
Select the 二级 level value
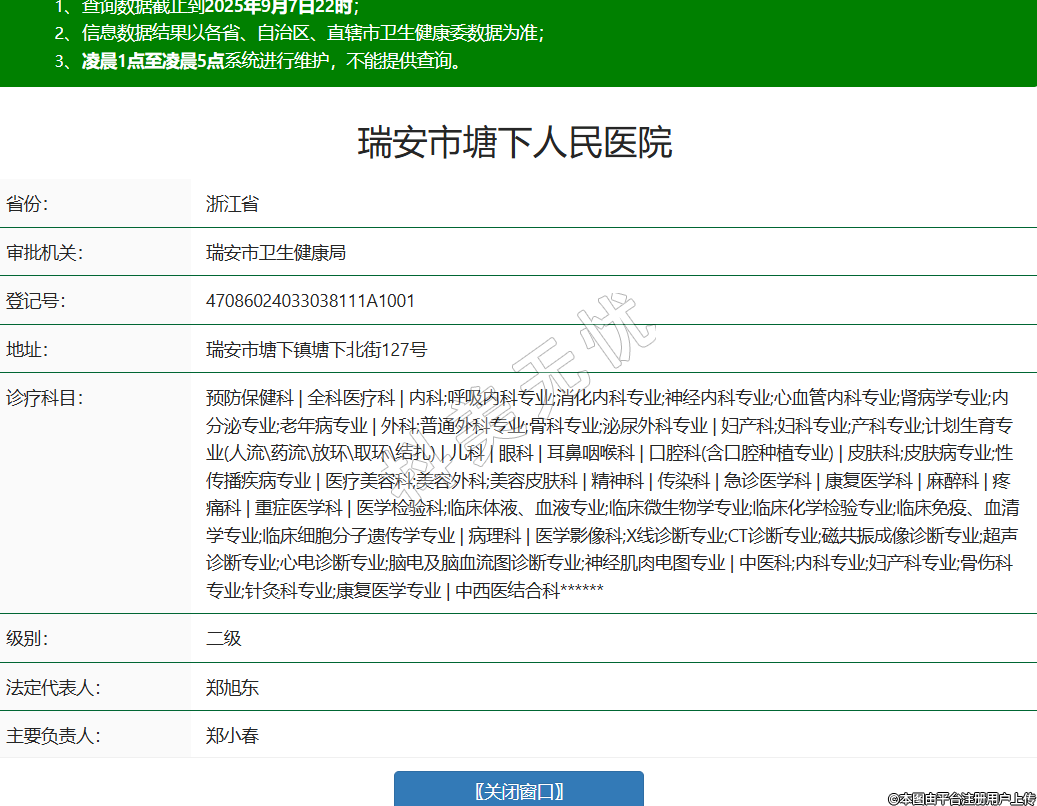pos(224,638)
